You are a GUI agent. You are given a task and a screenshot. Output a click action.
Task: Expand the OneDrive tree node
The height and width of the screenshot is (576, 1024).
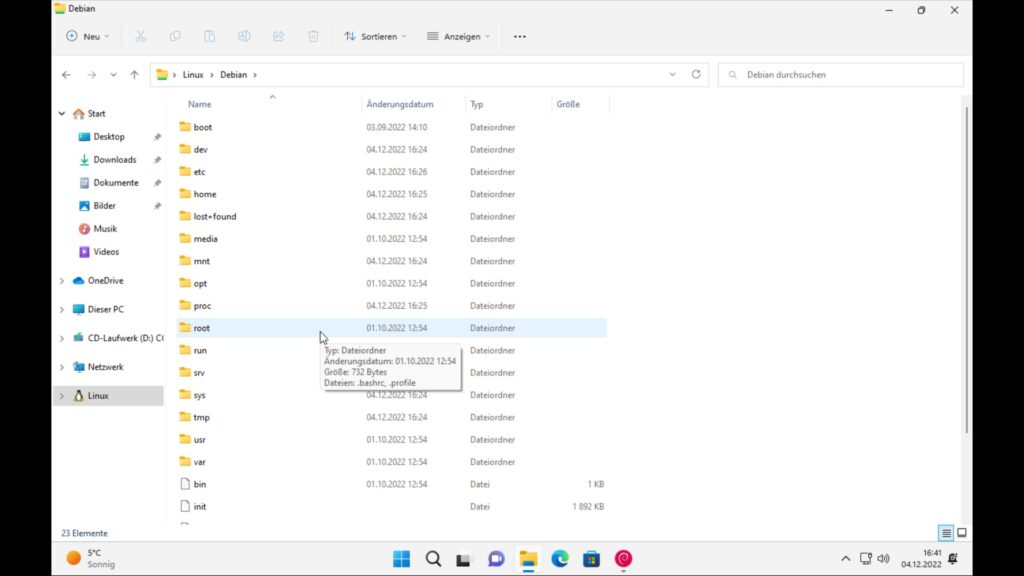pyautogui.click(x=62, y=281)
